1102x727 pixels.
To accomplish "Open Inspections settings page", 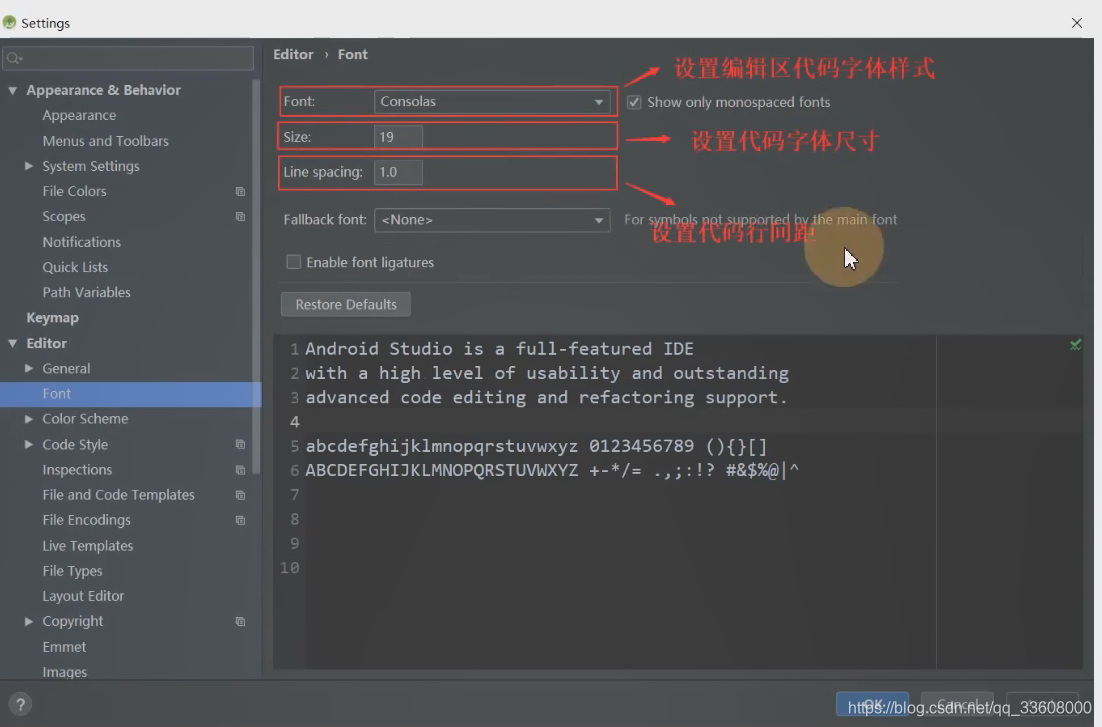I will (x=77, y=470).
